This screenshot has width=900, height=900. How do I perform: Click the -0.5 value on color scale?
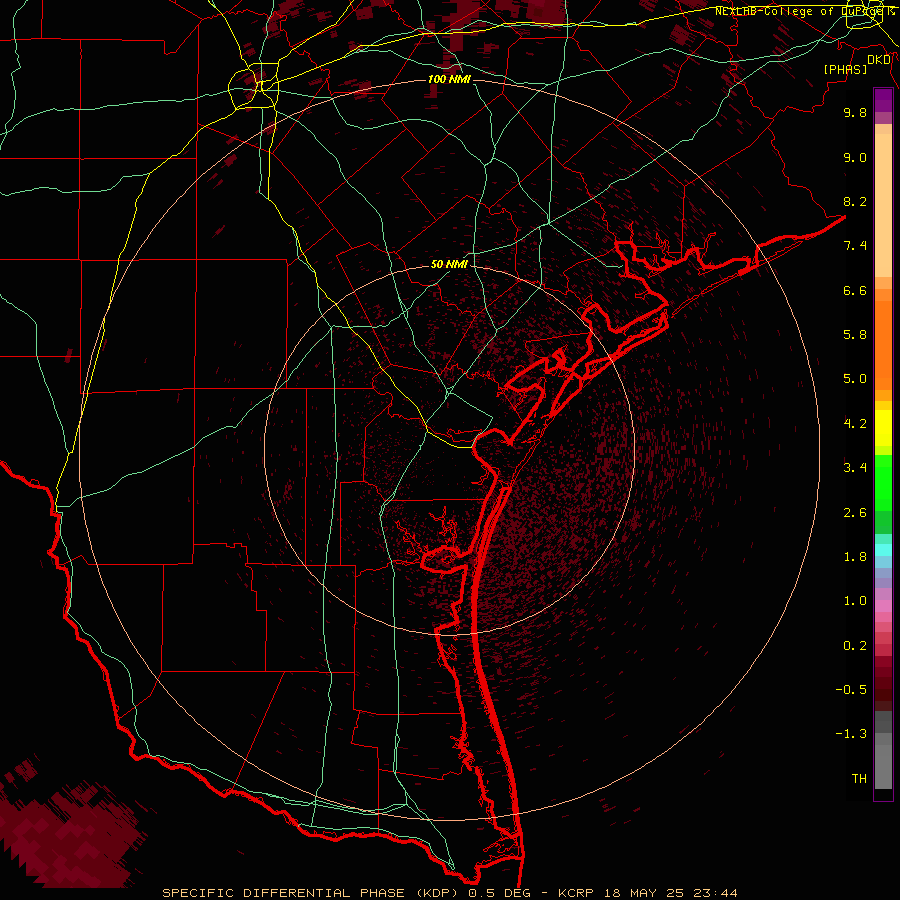click(x=851, y=690)
